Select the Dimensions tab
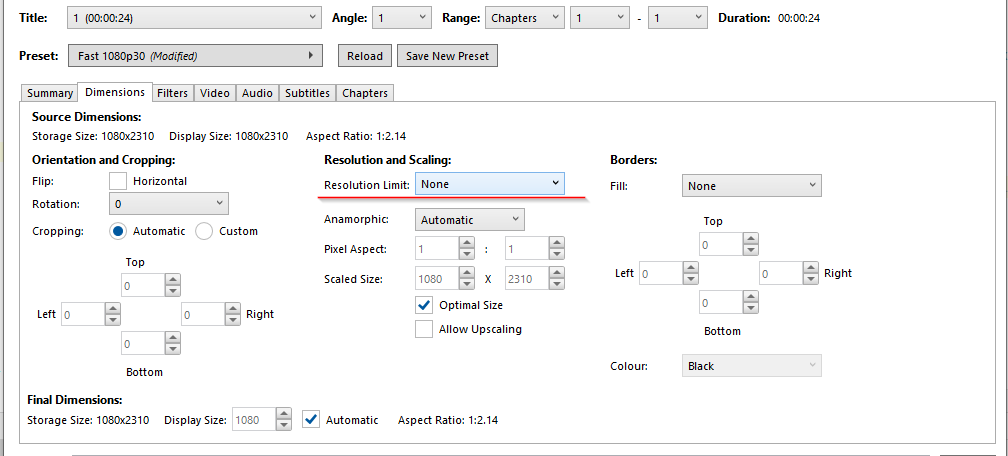 coord(115,92)
